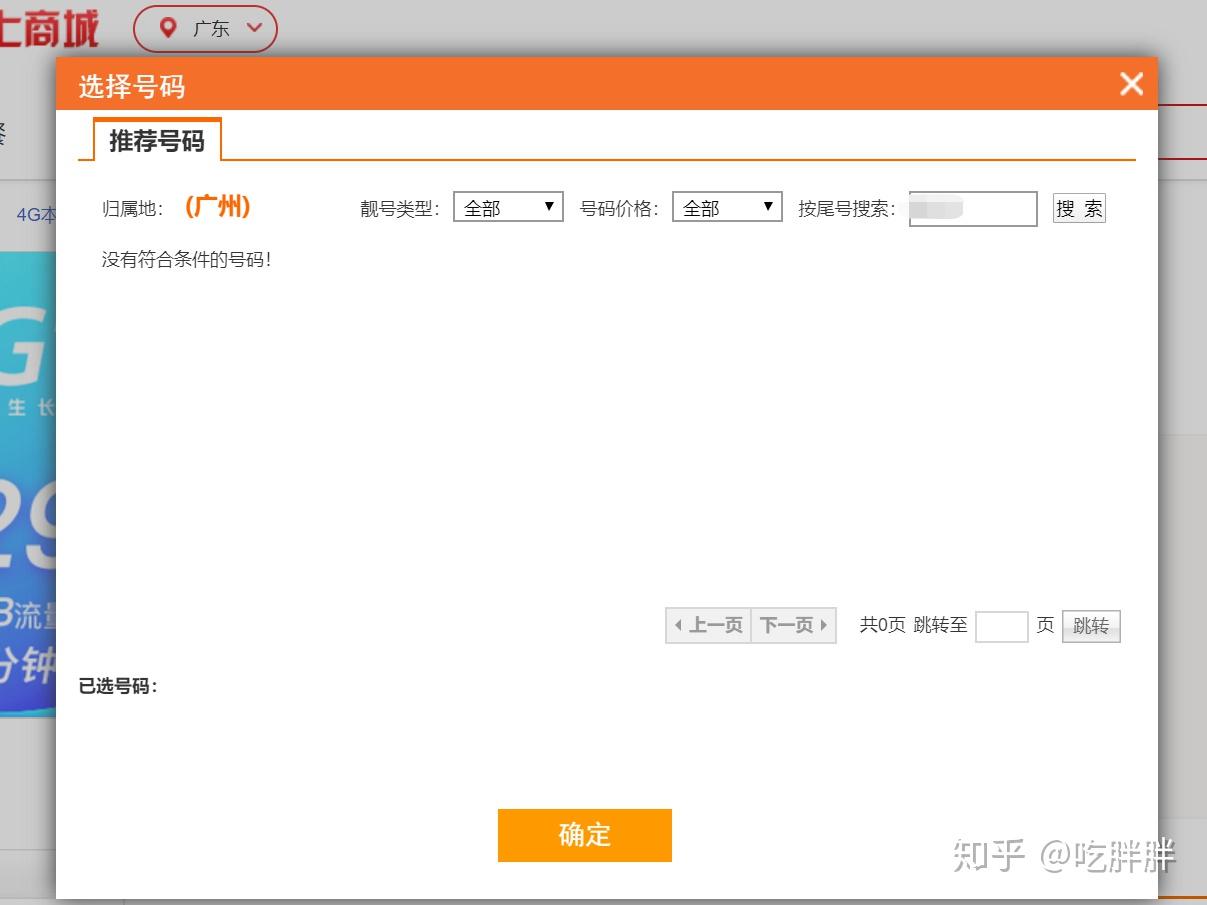Click the page number jump input
This screenshot has height=905, width=1207.
point(1001,627)
